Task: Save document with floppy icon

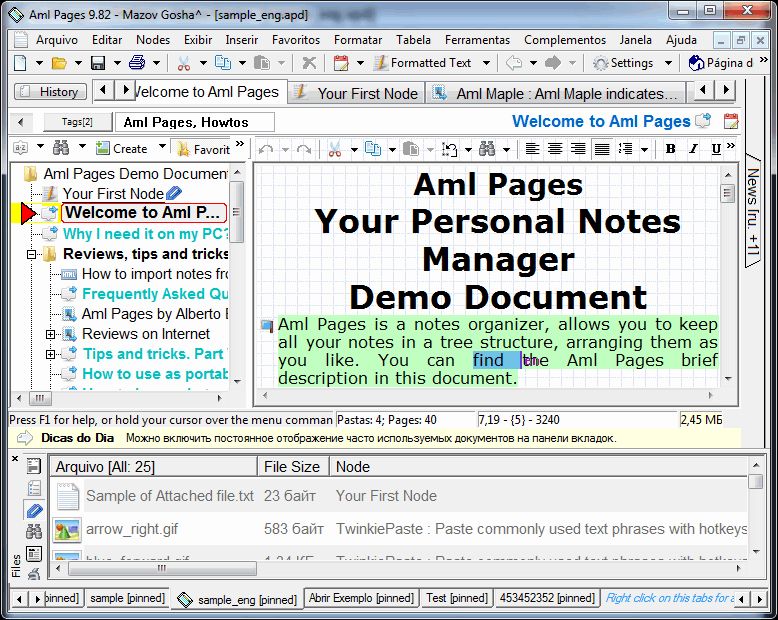Action: pyautogui.click(x=98, y=63)
